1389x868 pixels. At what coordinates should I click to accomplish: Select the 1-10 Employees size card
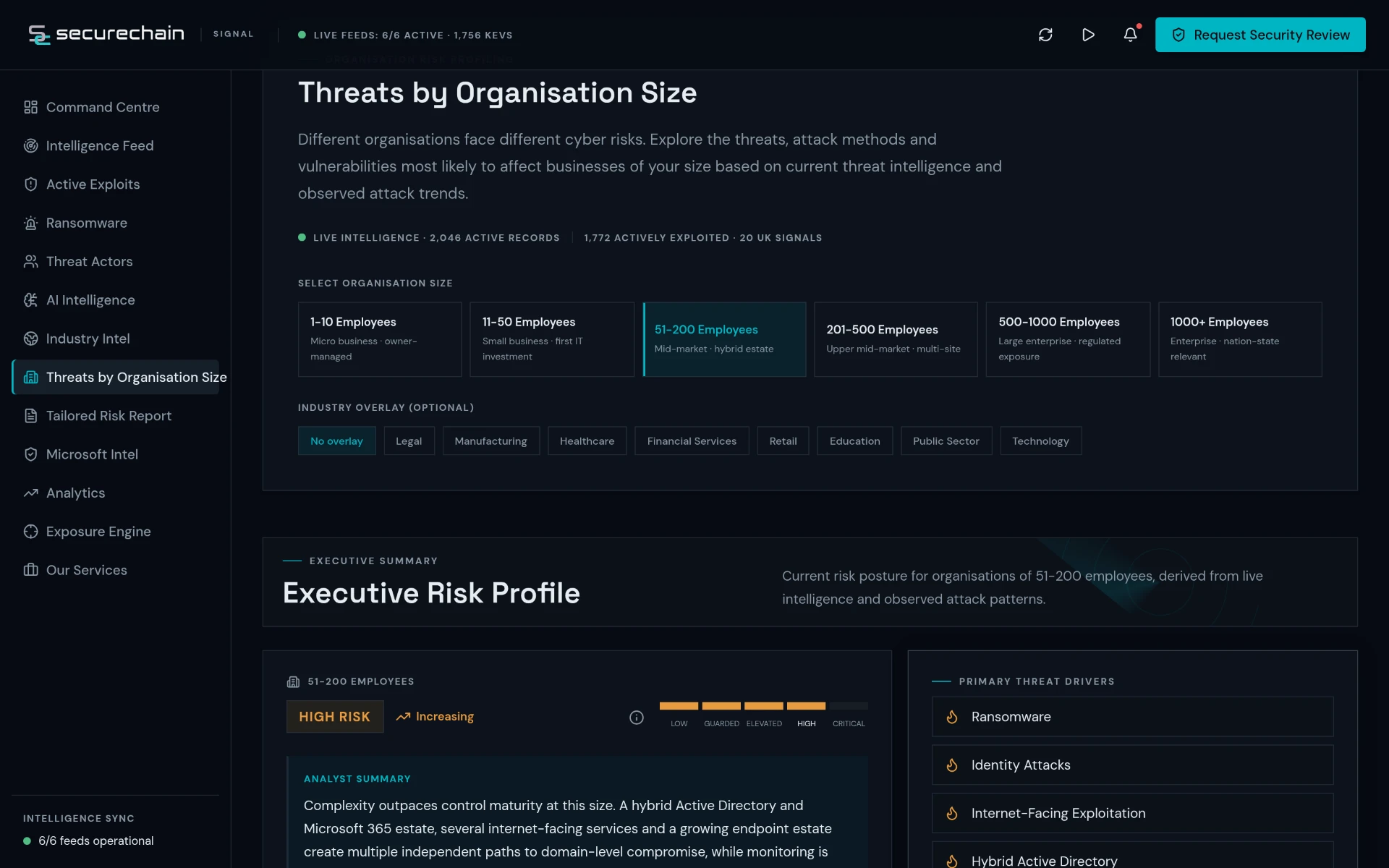[x=380, y=339]
